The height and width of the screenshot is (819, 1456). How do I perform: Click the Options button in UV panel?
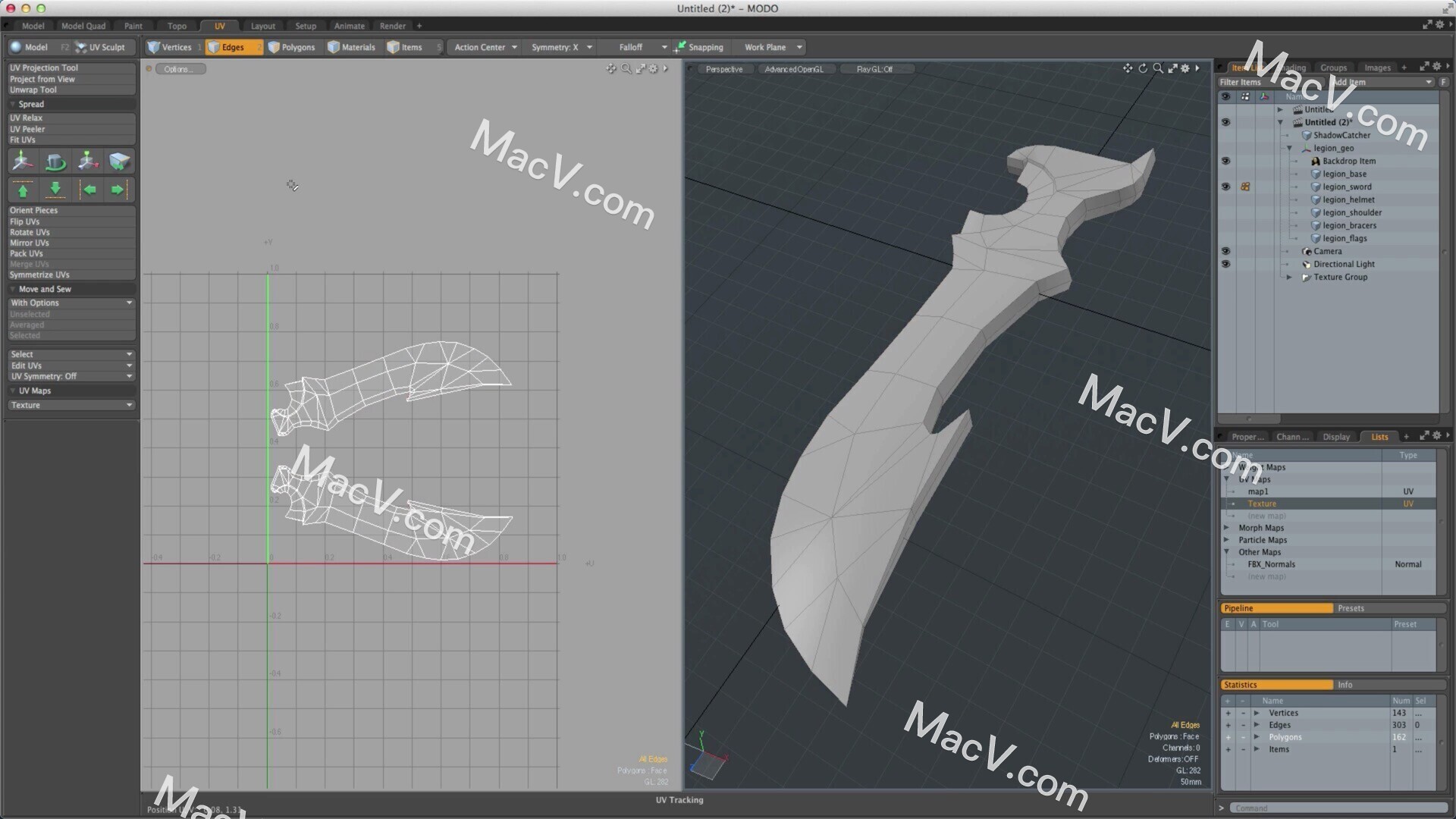(180, 68)
